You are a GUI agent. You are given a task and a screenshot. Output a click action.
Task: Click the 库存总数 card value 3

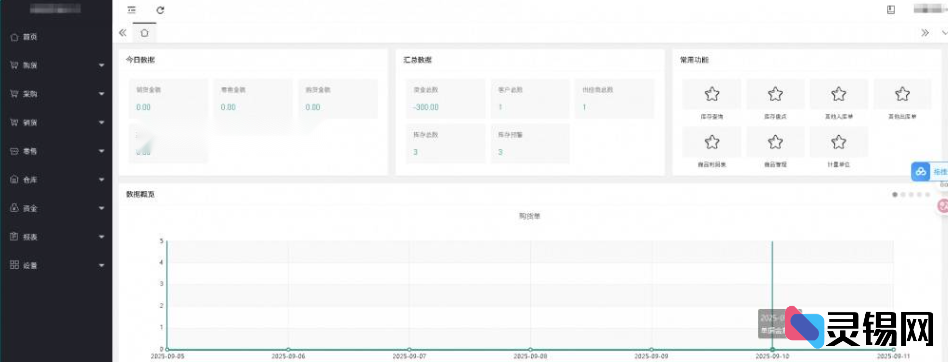(415, 152)
